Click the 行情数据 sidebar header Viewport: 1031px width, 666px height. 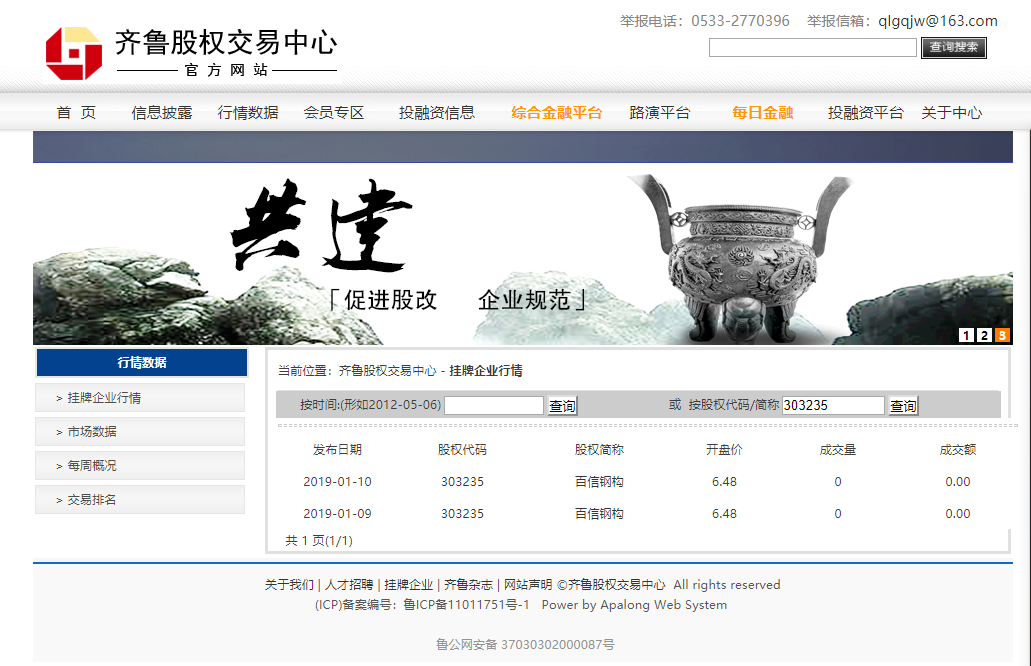pos(142,362)
